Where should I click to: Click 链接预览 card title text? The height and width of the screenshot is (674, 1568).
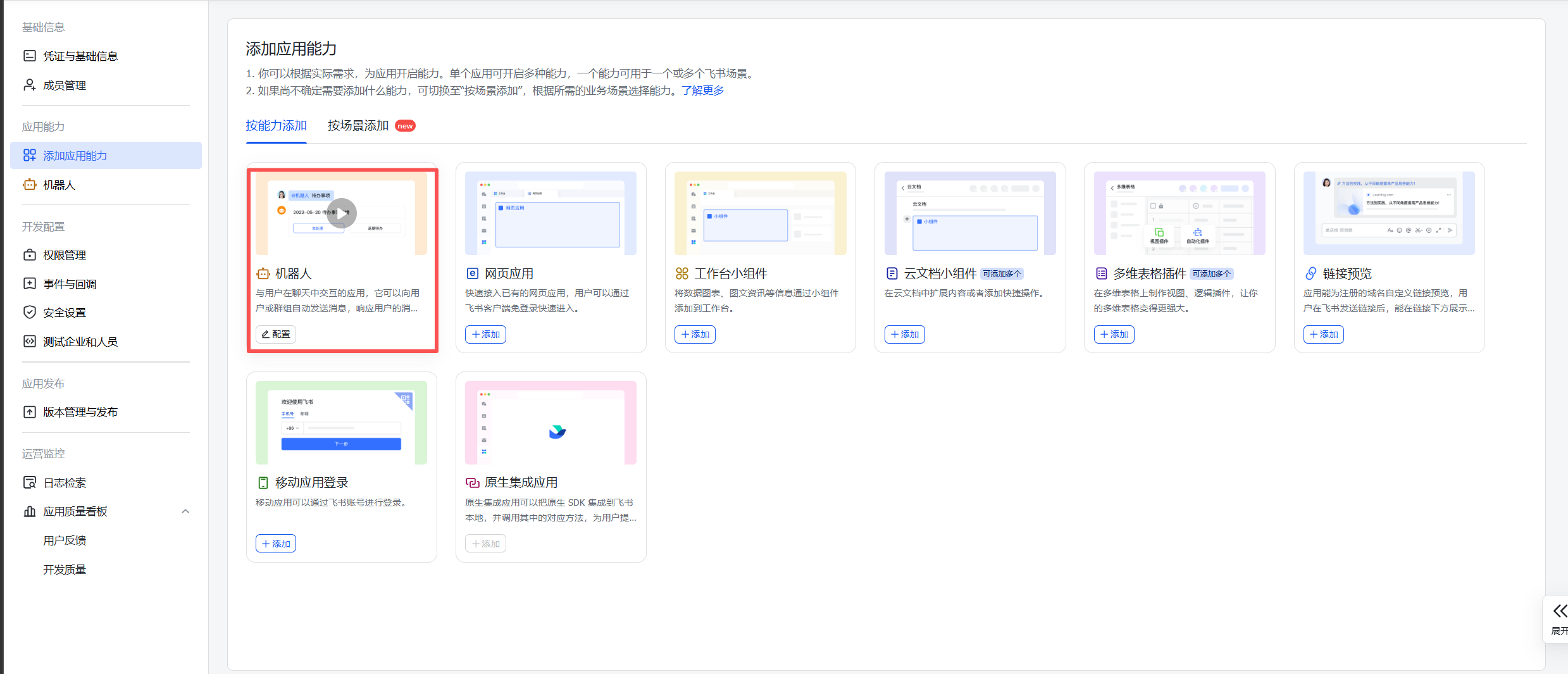point(1347,273)
